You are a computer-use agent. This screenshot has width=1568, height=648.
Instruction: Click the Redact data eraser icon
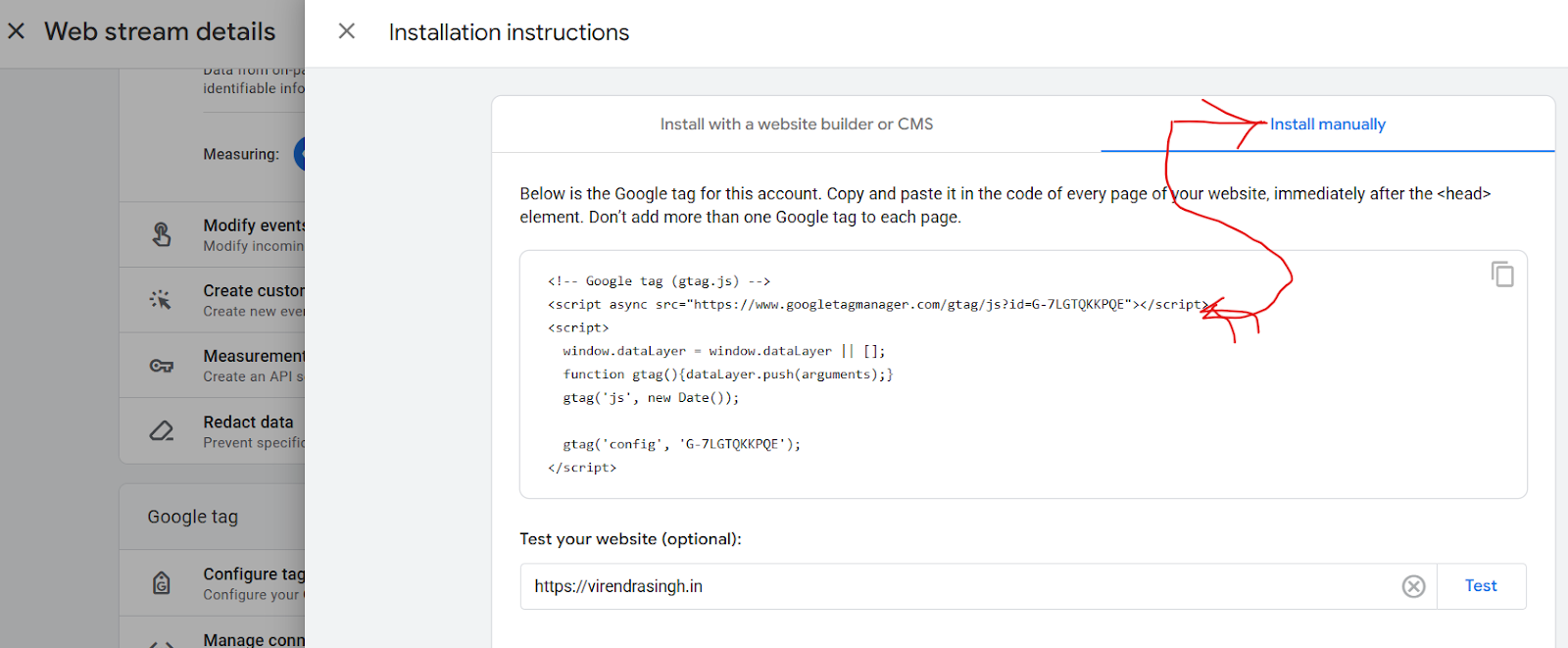pyautogui.click(x=162, y=431)
